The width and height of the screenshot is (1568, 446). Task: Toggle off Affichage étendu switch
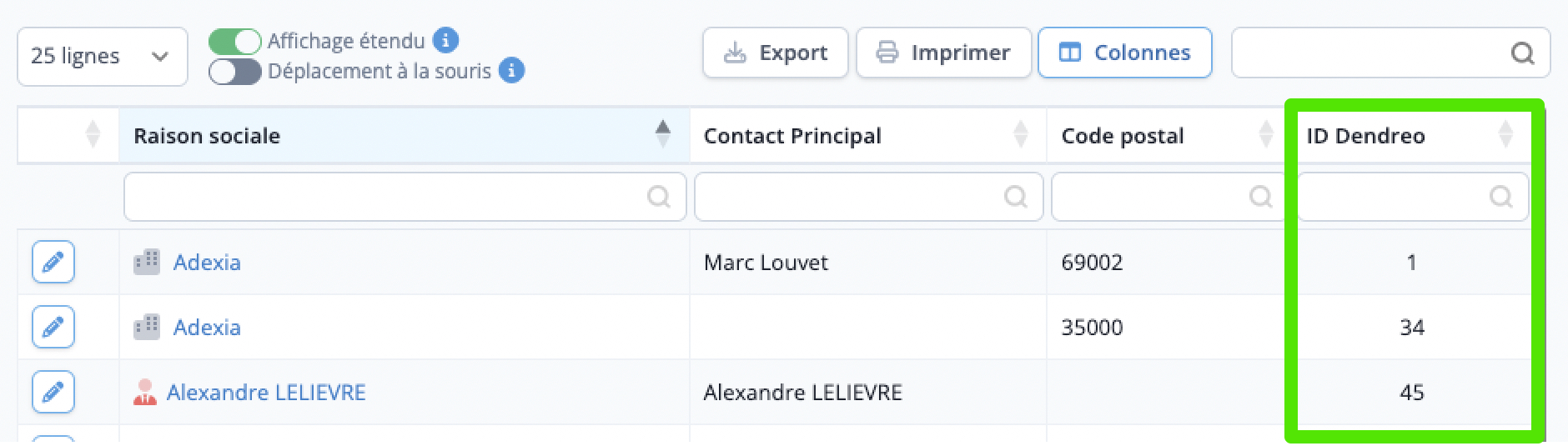point(235,41)
